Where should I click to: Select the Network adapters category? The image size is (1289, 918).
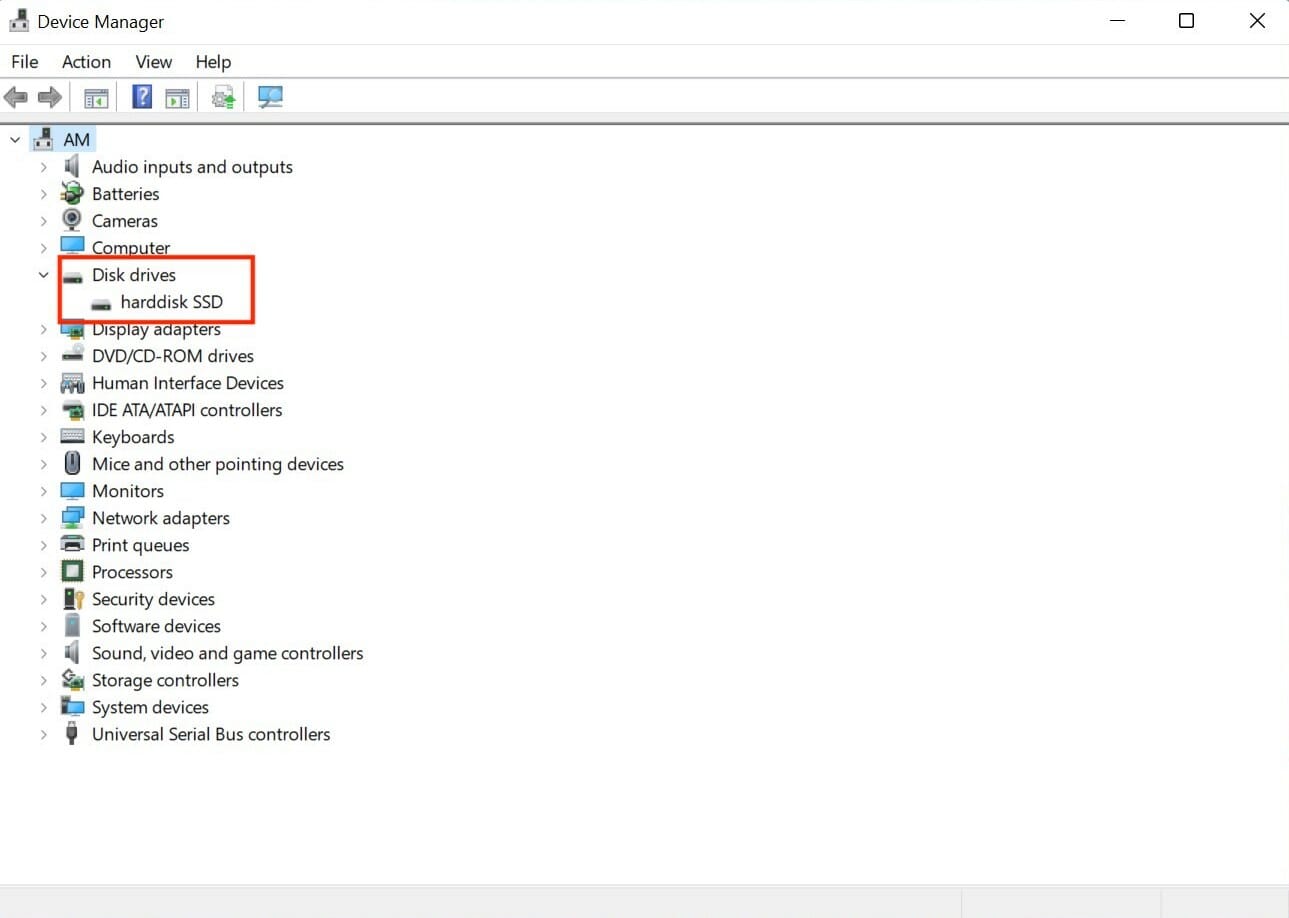[x=160, y=518]
